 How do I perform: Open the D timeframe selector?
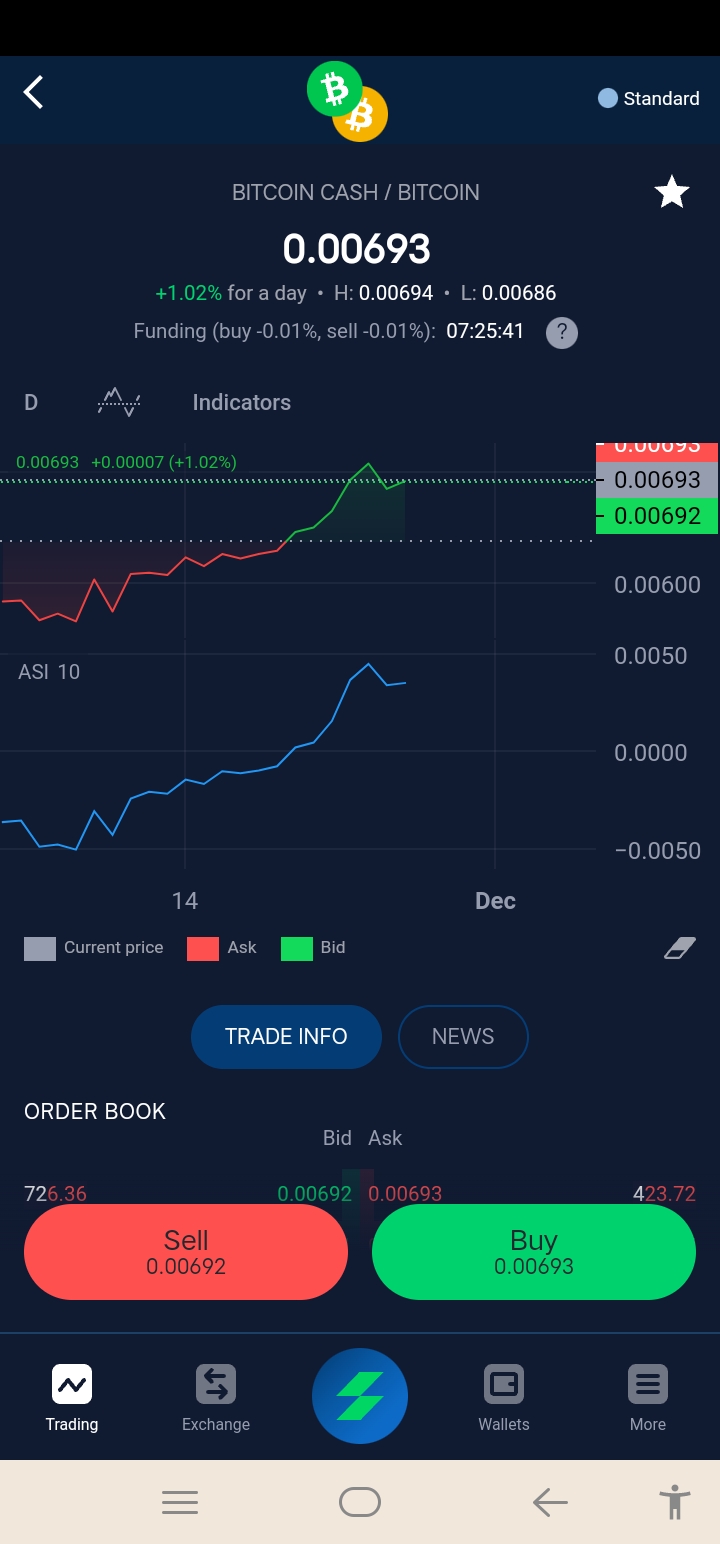(31, 402)
